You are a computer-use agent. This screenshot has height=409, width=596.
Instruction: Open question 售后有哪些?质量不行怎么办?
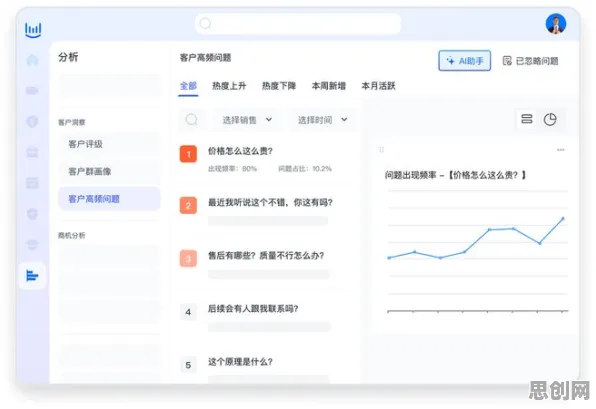pyautogui.click(x=266, y=255)
